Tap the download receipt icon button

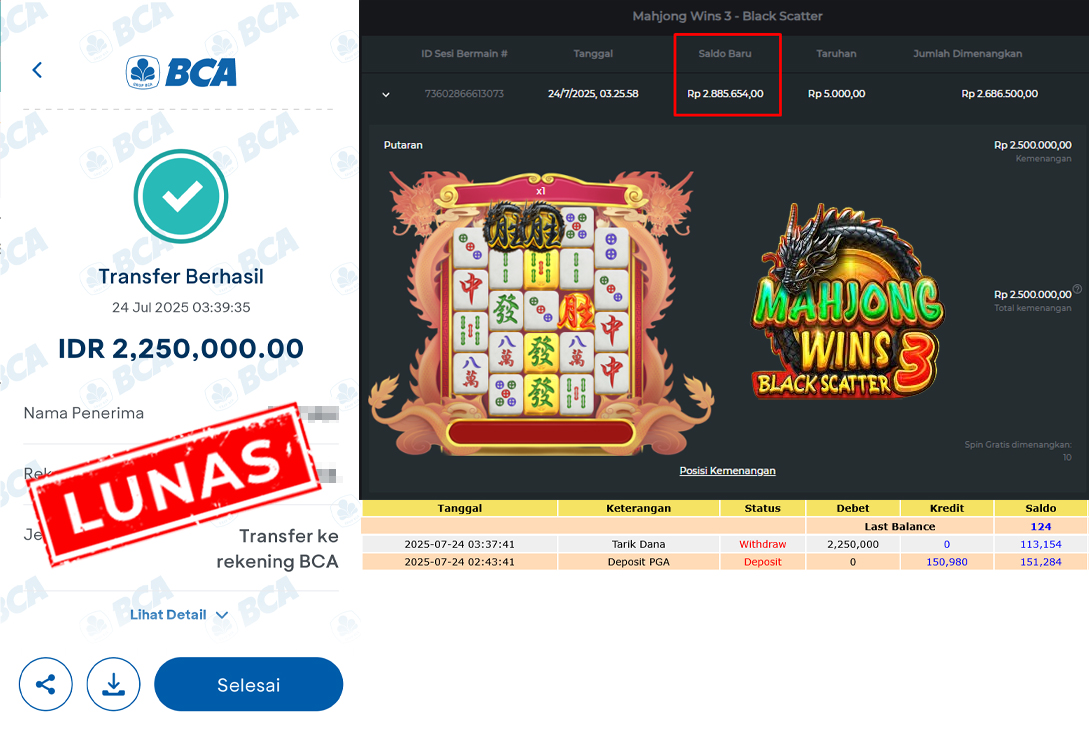[x=113, y=685]
